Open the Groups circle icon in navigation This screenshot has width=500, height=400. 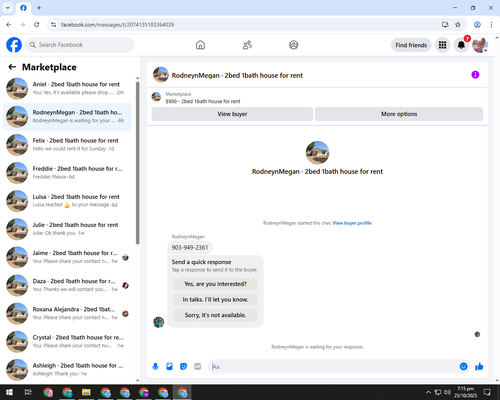coord(294,45)
